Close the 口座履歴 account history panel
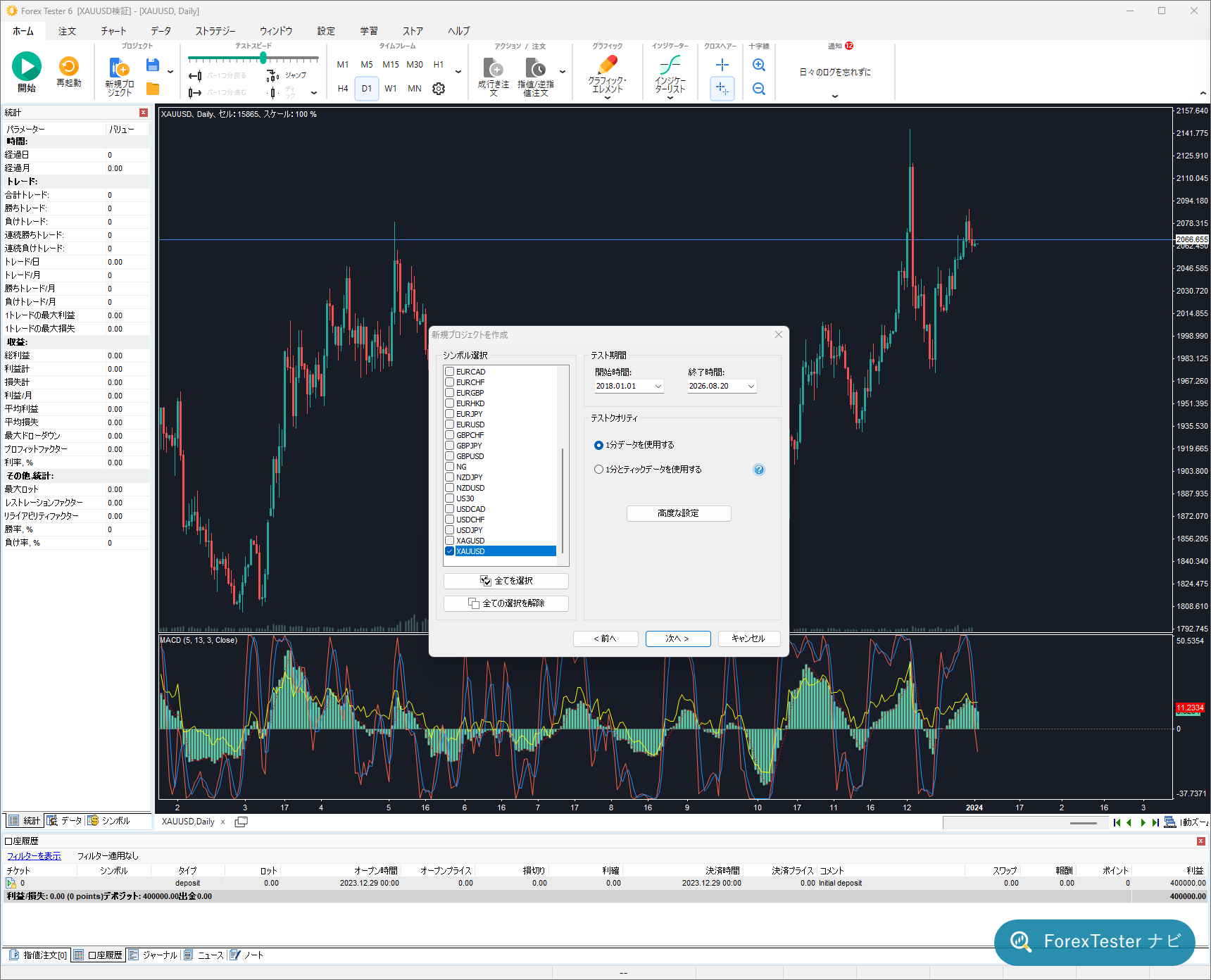Screen dimensions: 1211x980 [1201, 841]
